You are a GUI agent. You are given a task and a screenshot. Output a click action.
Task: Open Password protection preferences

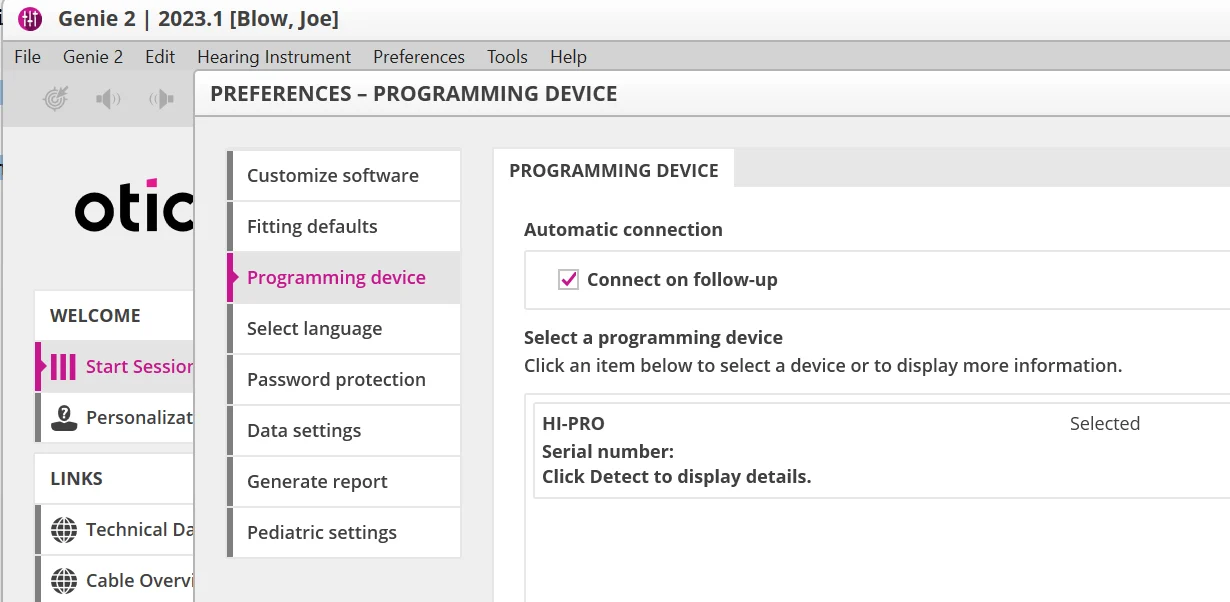coord(344,380)
